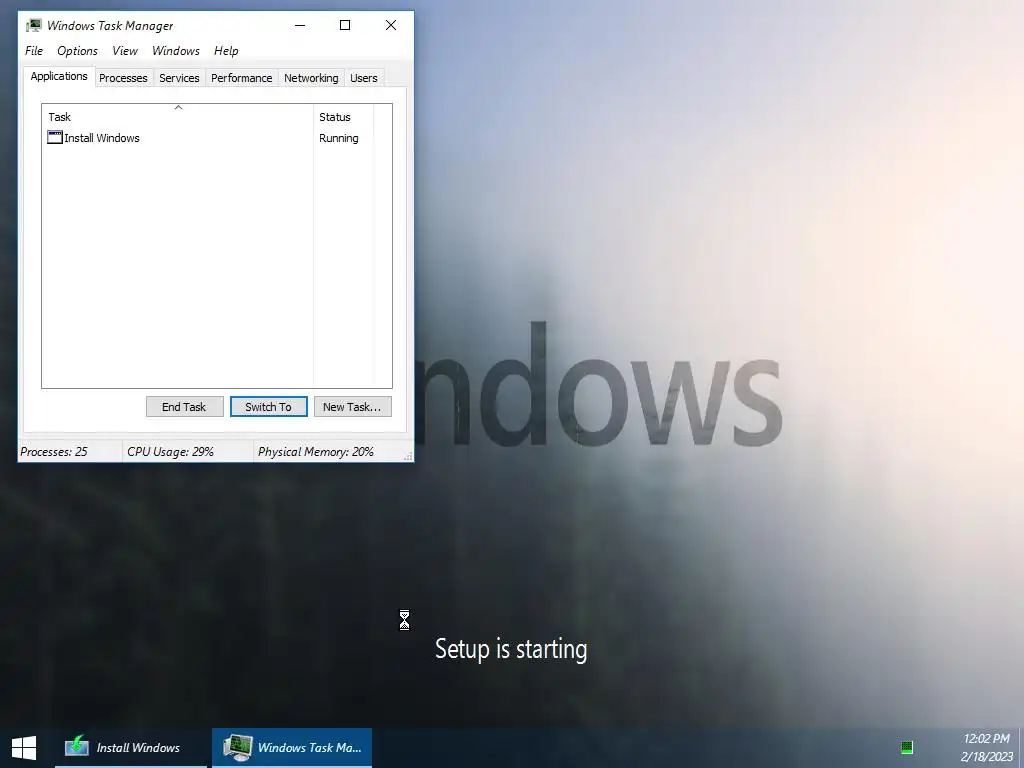Switch to the Networking tab

click(x=311, y=78)
